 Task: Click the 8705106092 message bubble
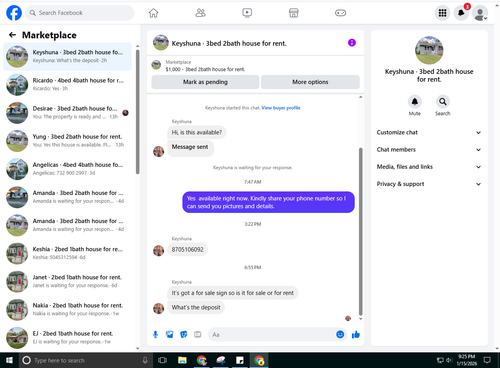[187, 249]
